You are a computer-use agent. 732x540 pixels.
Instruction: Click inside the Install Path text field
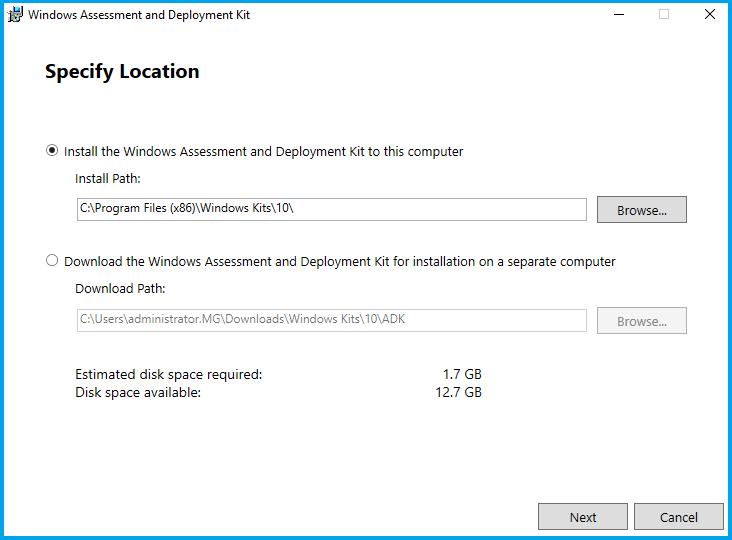click(330, 209)
